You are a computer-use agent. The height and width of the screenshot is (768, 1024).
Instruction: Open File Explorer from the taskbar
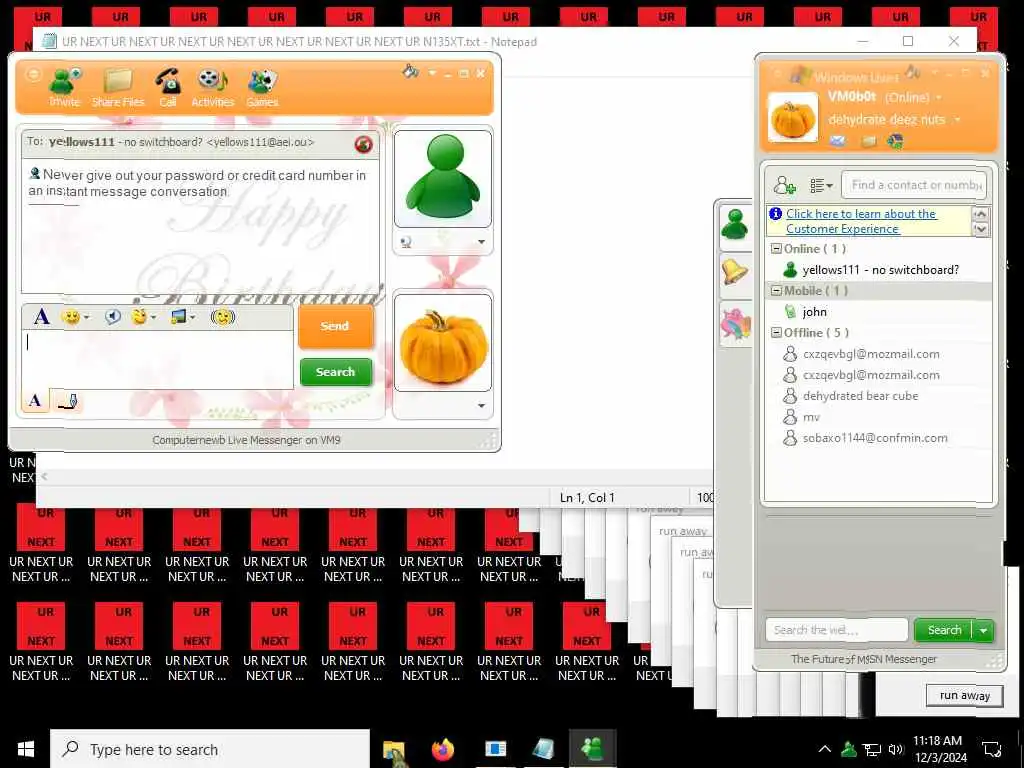pos(394,750)
